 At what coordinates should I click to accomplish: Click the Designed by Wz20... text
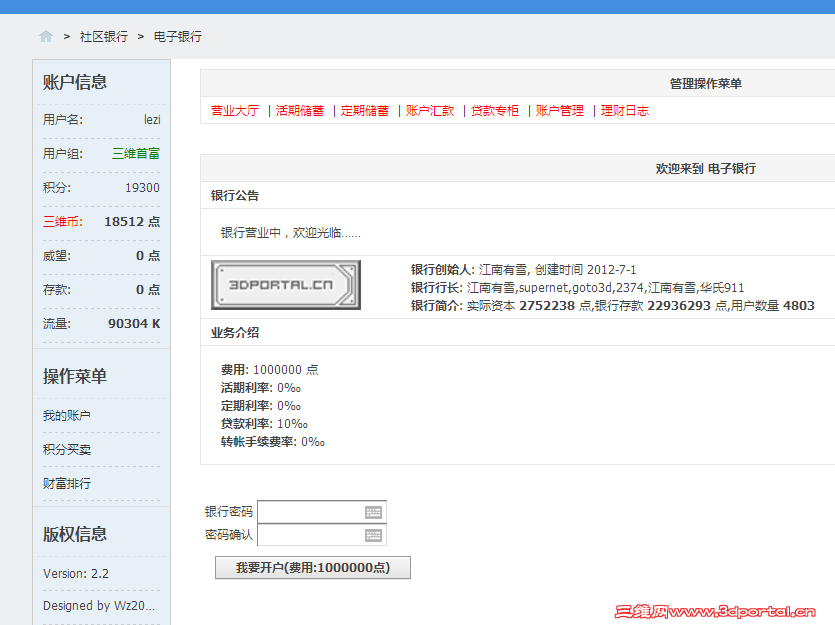[x=99, y=605]
